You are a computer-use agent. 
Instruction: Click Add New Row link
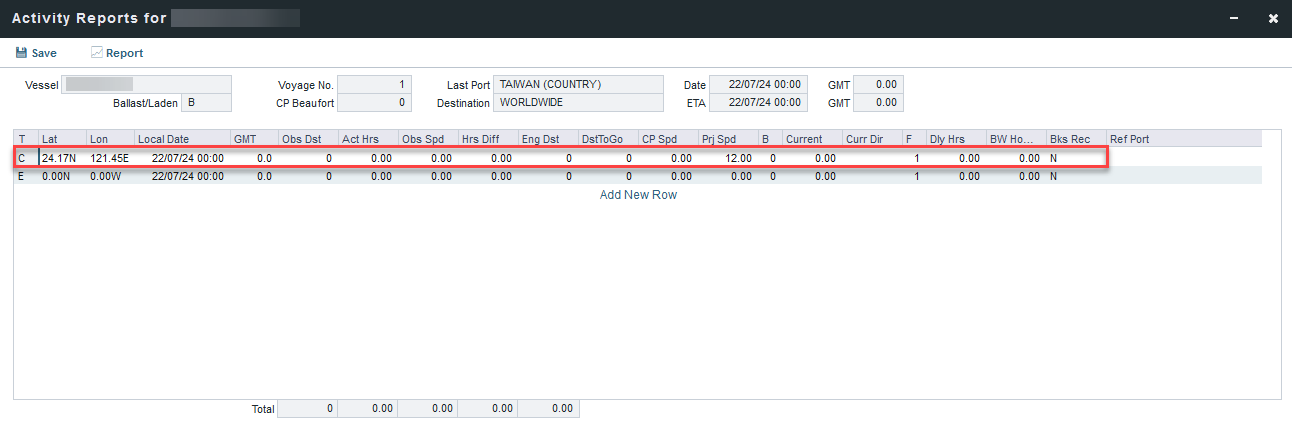[x=638, y=195]
